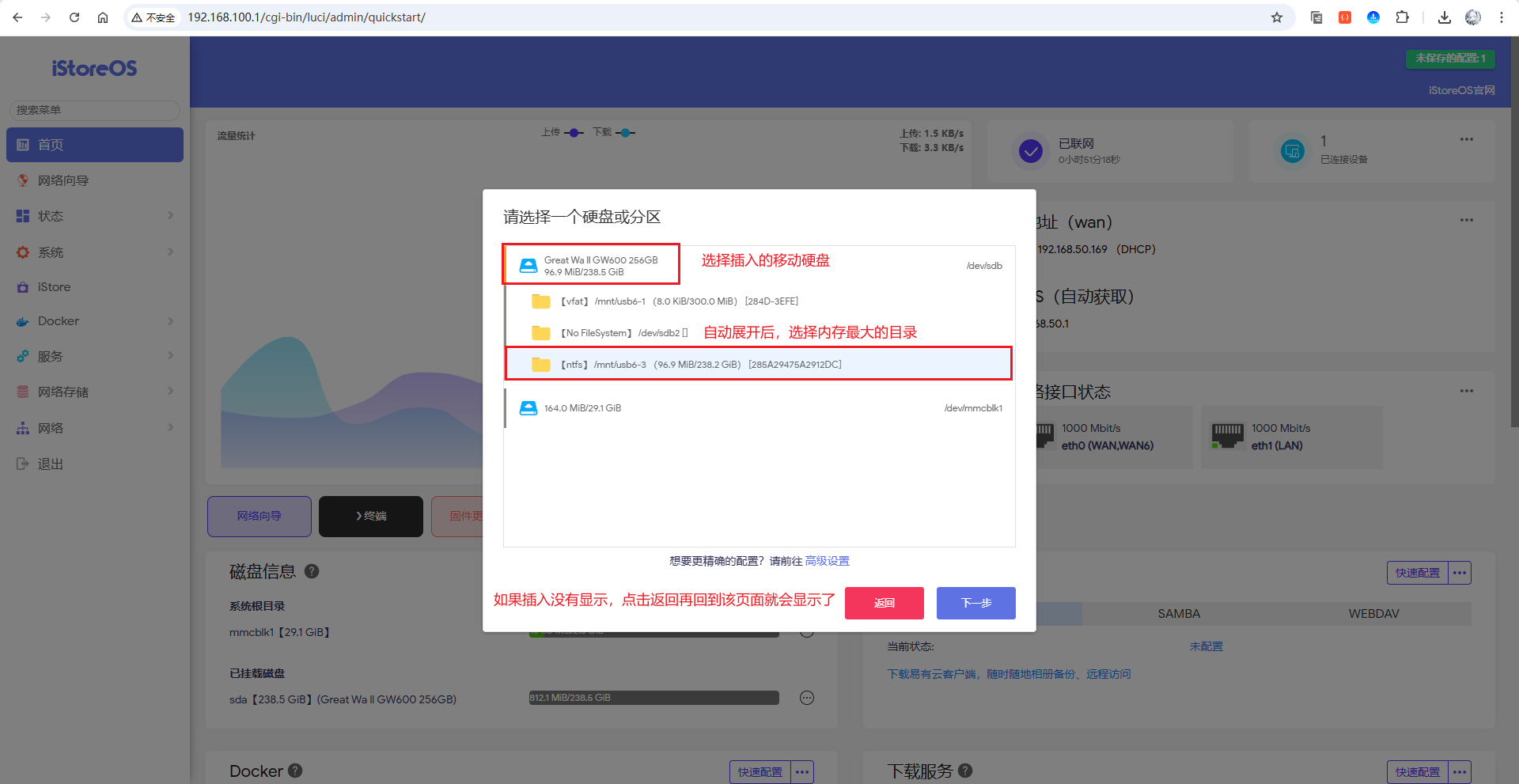Expand 网络 sidebar menu
1519x784 pixels.
(95, 428)
